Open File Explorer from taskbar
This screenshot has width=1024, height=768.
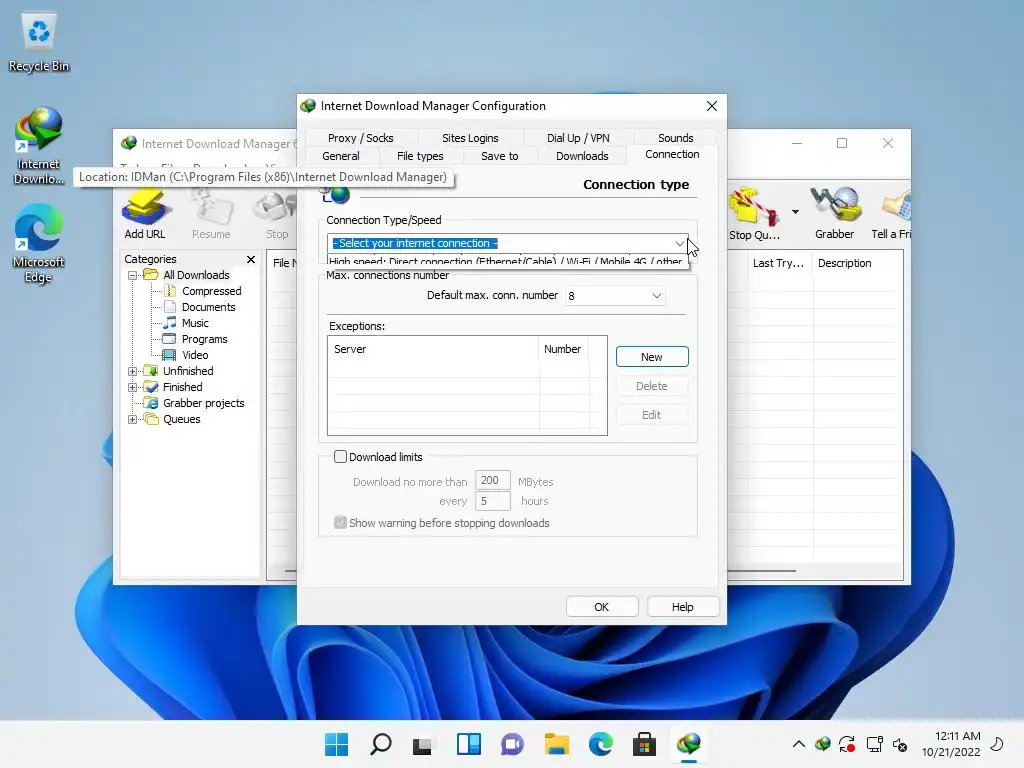556,744
